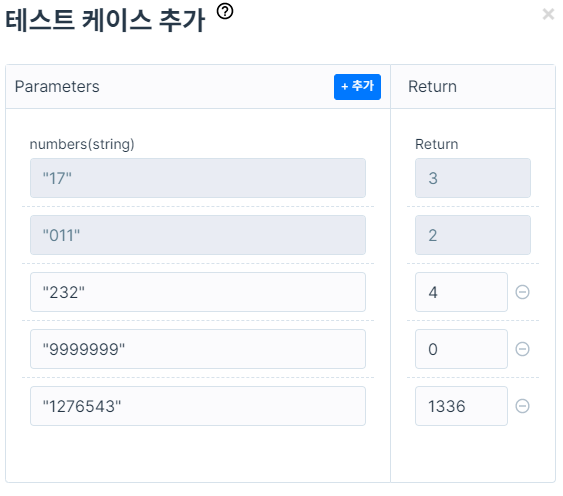
Task: Click the return field showing 3
Action: tap(473, 178)
